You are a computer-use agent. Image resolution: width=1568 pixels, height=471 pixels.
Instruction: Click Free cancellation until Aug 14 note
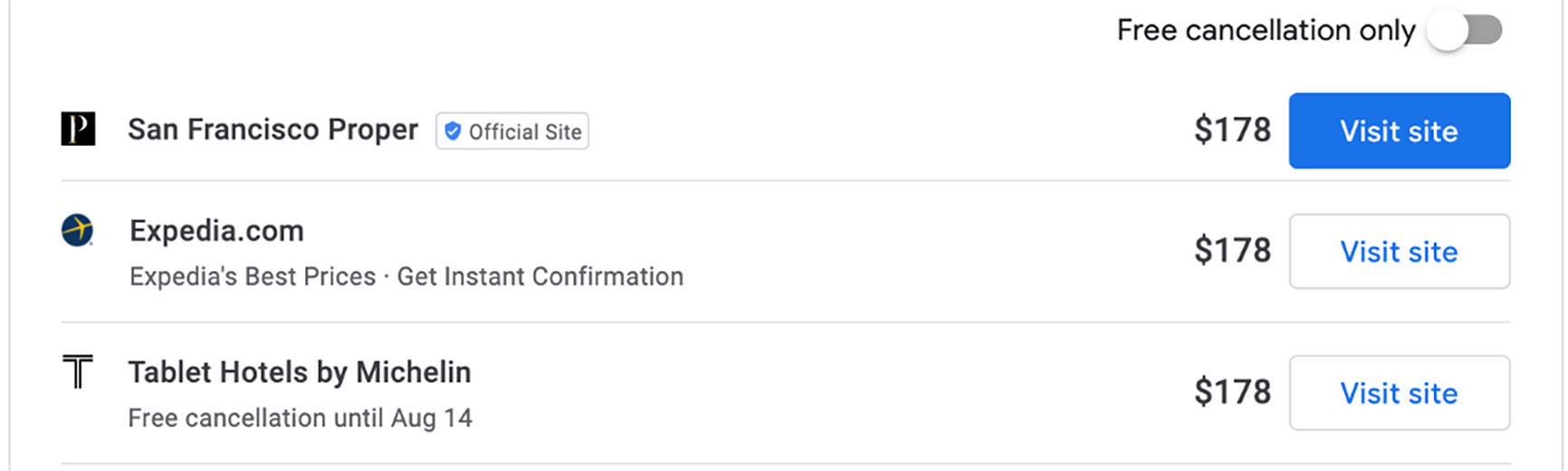click(300, 418)
